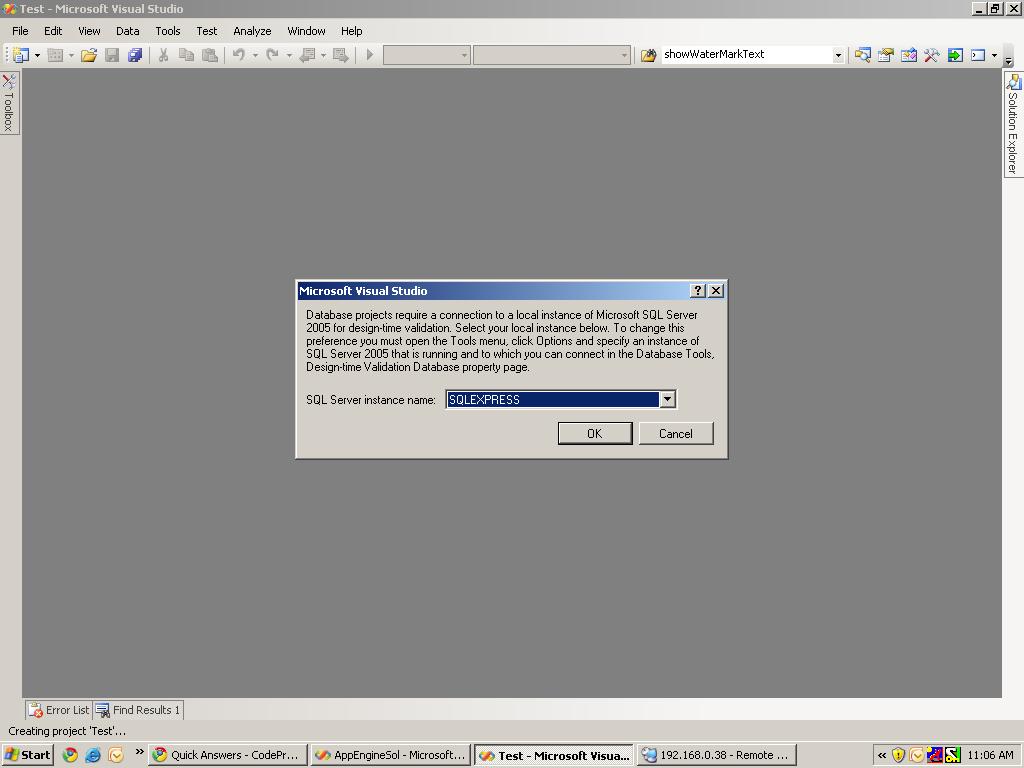Expand the quick launch overflow chevron
The image size is (1024, 768).
[139, 752]
